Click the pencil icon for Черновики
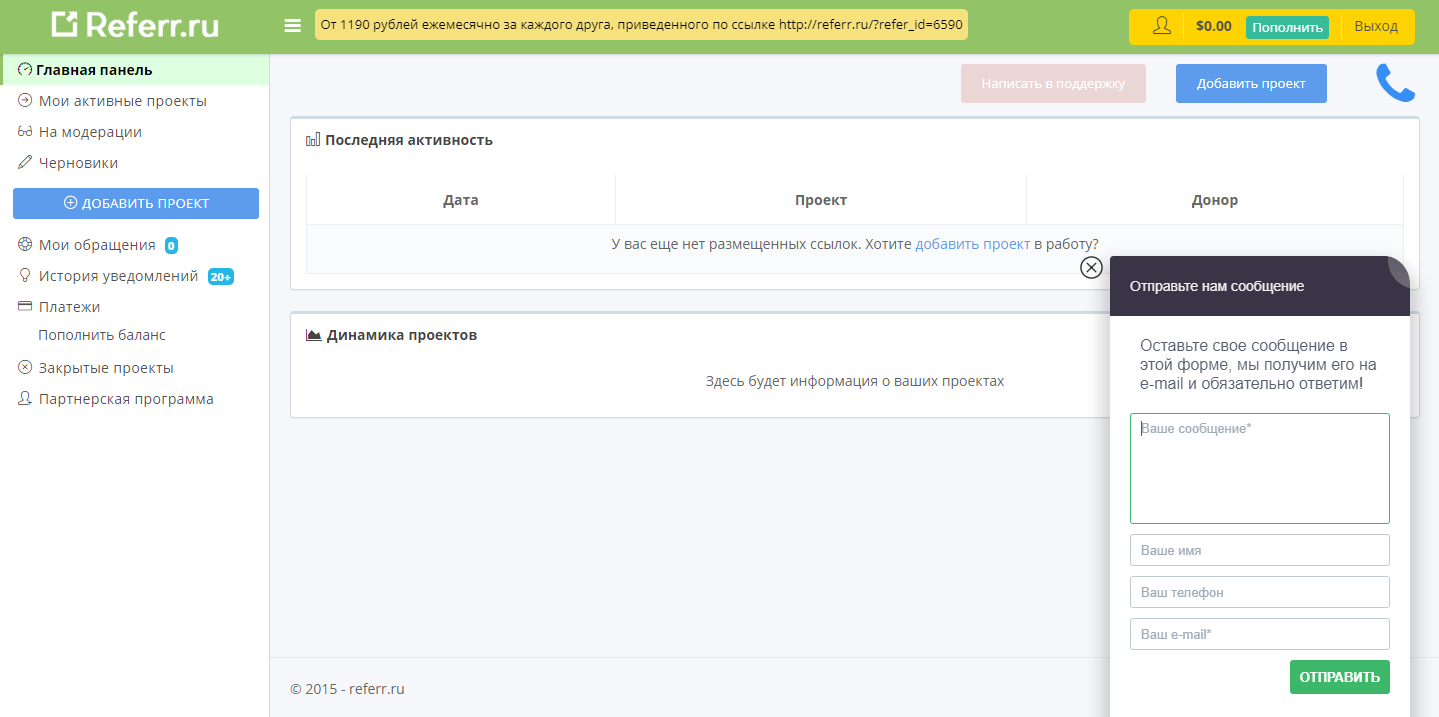 pyautogui.click(x=25, y=163)
